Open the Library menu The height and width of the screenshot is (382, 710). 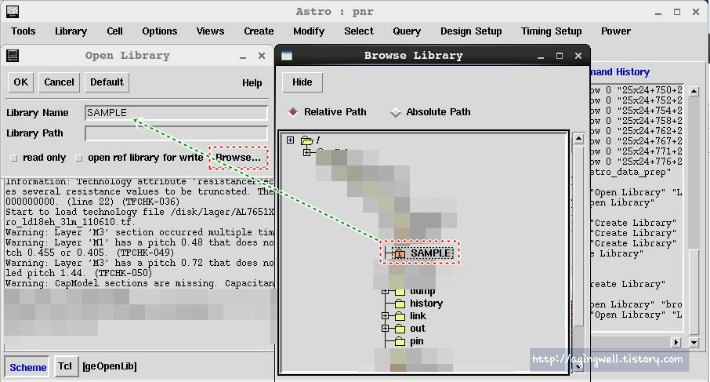pos(71,31)
